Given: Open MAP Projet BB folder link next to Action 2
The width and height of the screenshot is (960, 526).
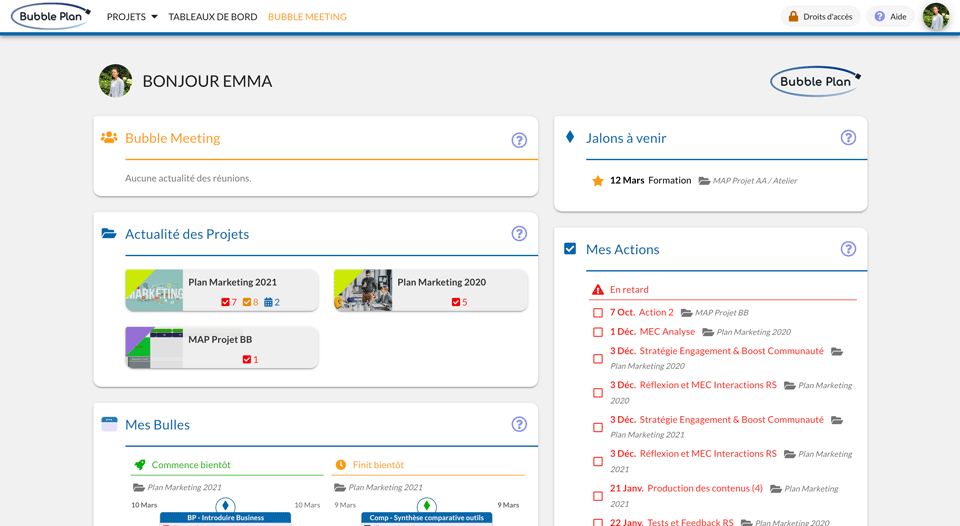Looking at the screenshot, I should pyautogui.click(x=714, y=313).
